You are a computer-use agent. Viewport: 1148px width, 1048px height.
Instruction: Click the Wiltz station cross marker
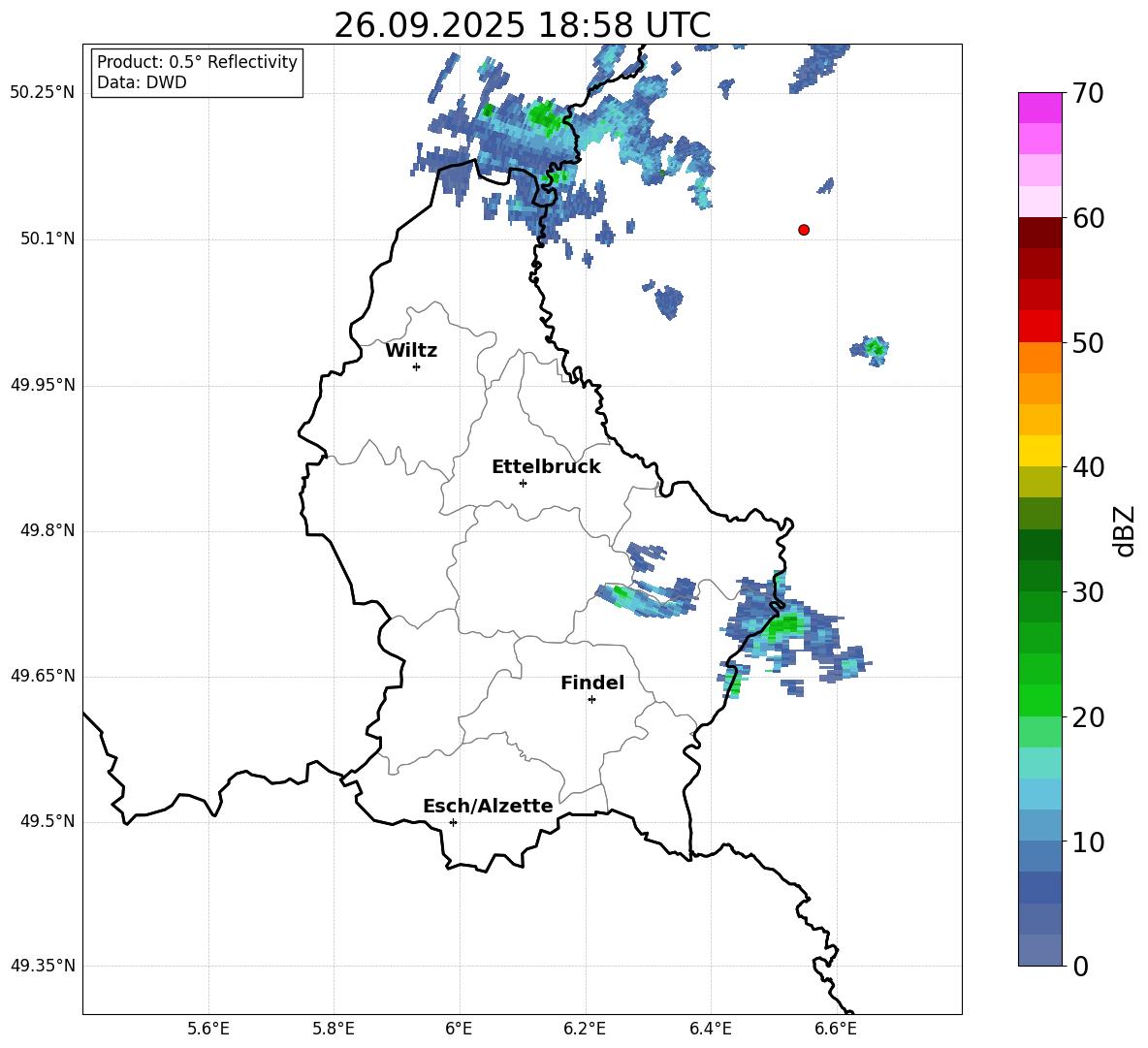(417, 366)
